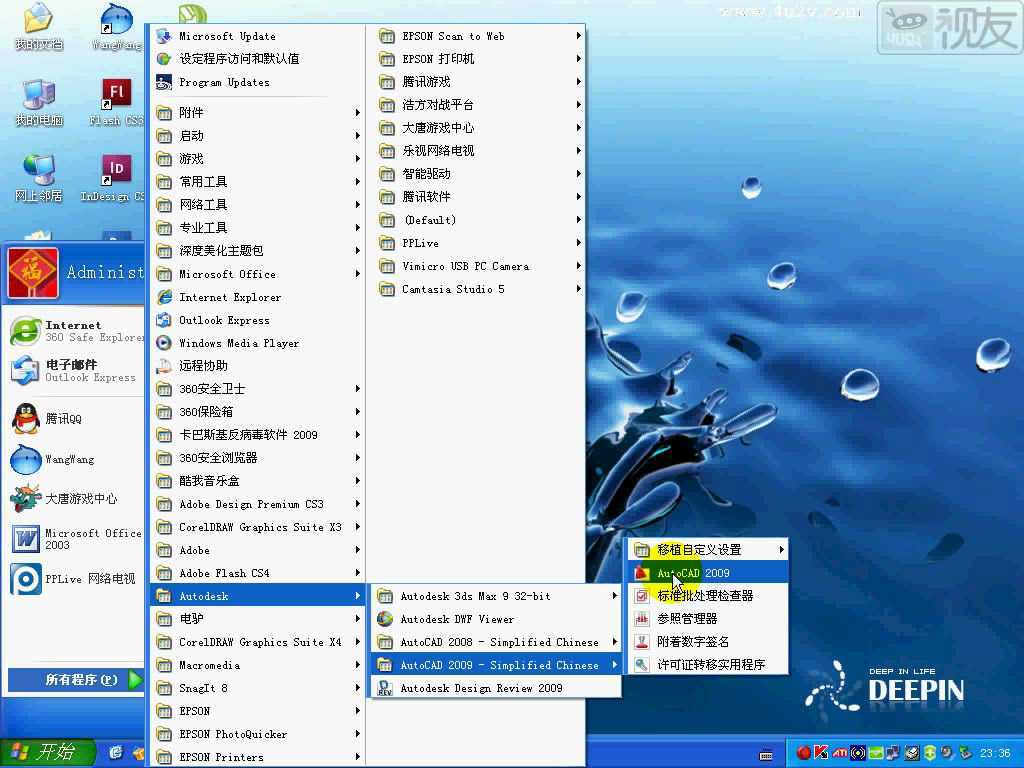Select 我的电脑 desktop icon
The image size is (1024, 768).
(x=39, y=103)
